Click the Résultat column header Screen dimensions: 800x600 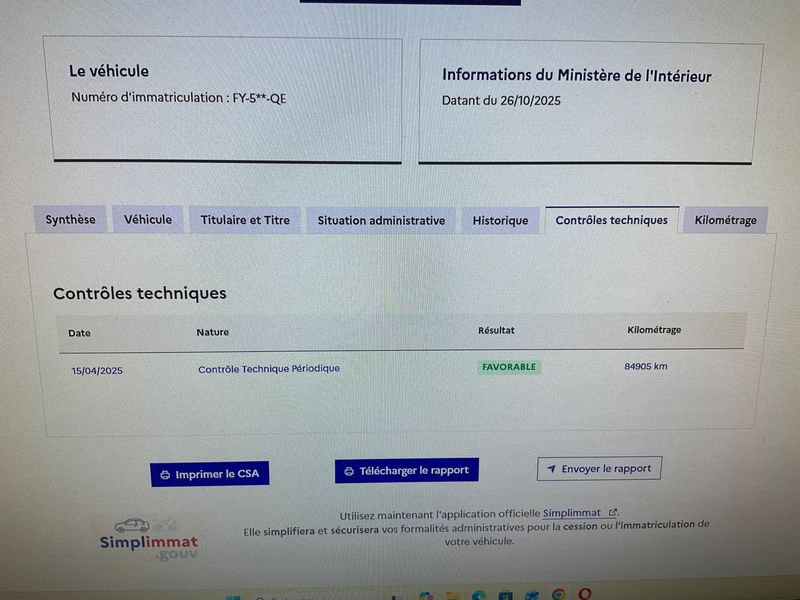(x=496, y=331)
